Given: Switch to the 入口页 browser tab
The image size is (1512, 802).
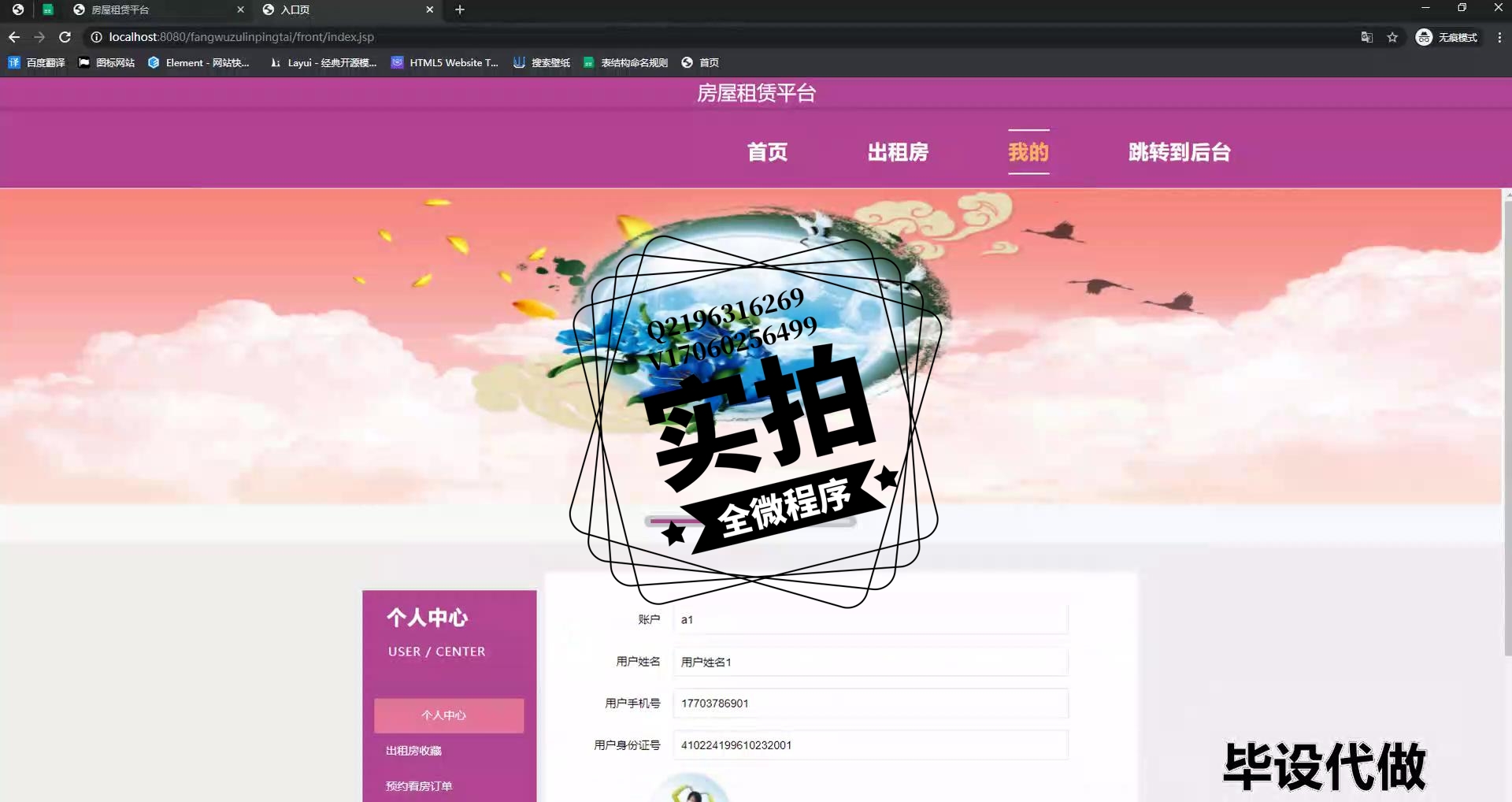Looking at the screenshot, I should (348, 9).
